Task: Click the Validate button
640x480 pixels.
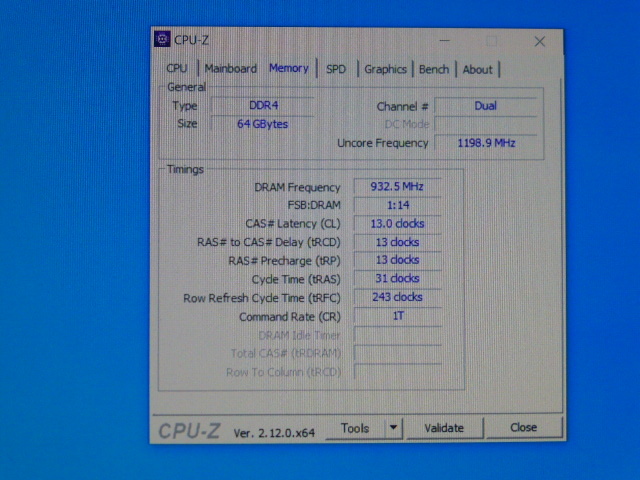Action: (444, 428)
